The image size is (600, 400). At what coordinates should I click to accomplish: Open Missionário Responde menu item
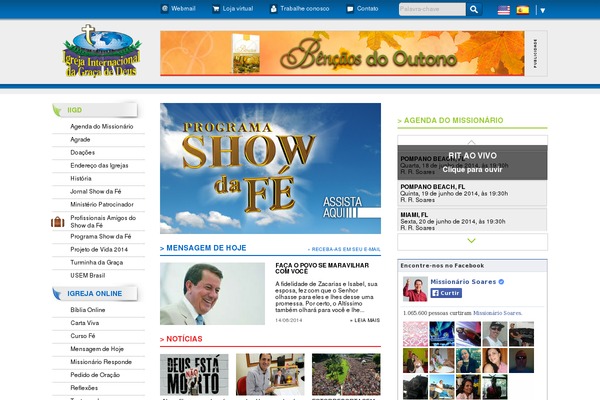coord(101,362)
